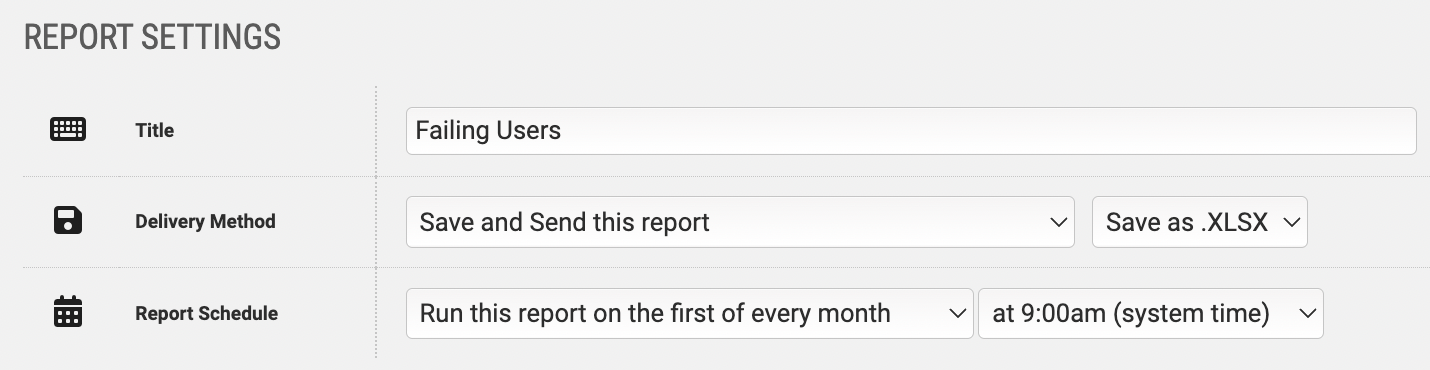Click the 'Failing Users' text in Title field
The height and width of the screenshot is (370, 1430).
pyautogui.click(x=488, y=131)
